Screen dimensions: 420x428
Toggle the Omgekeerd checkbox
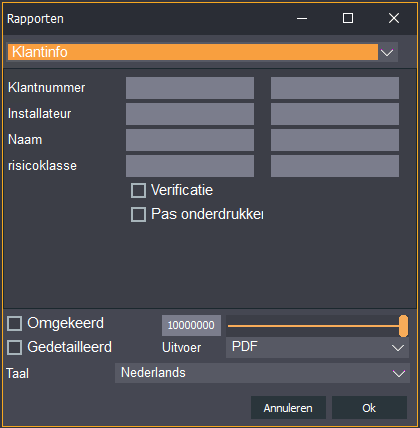click(15, 324)
